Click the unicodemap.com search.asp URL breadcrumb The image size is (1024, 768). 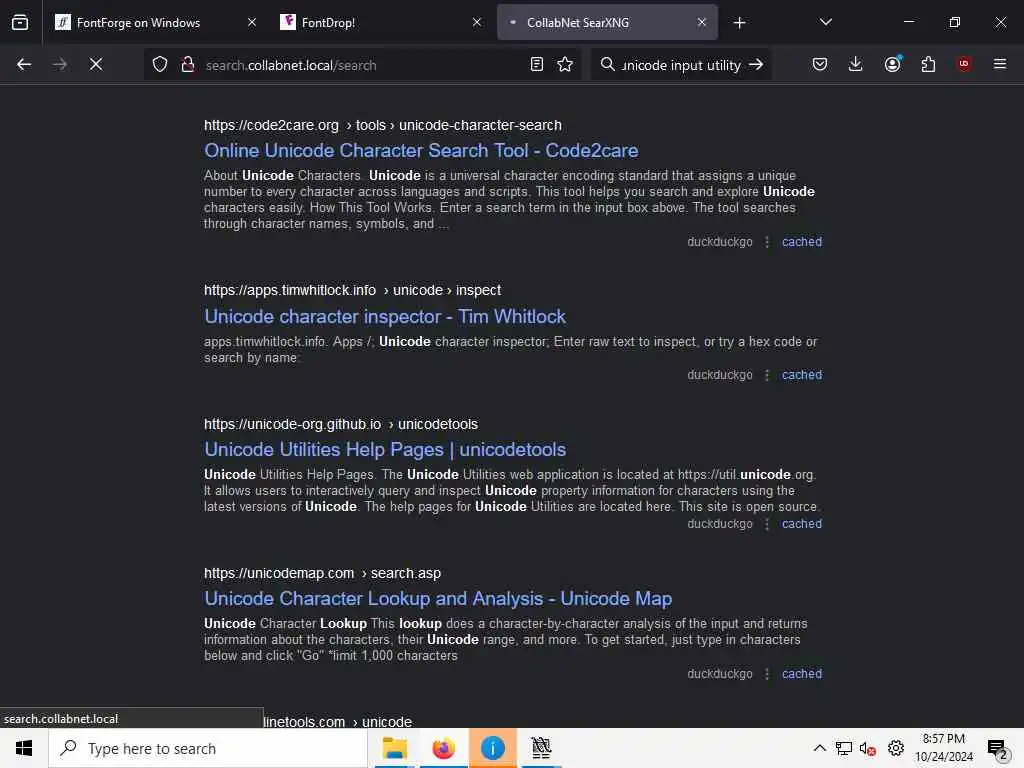point(323,573)
